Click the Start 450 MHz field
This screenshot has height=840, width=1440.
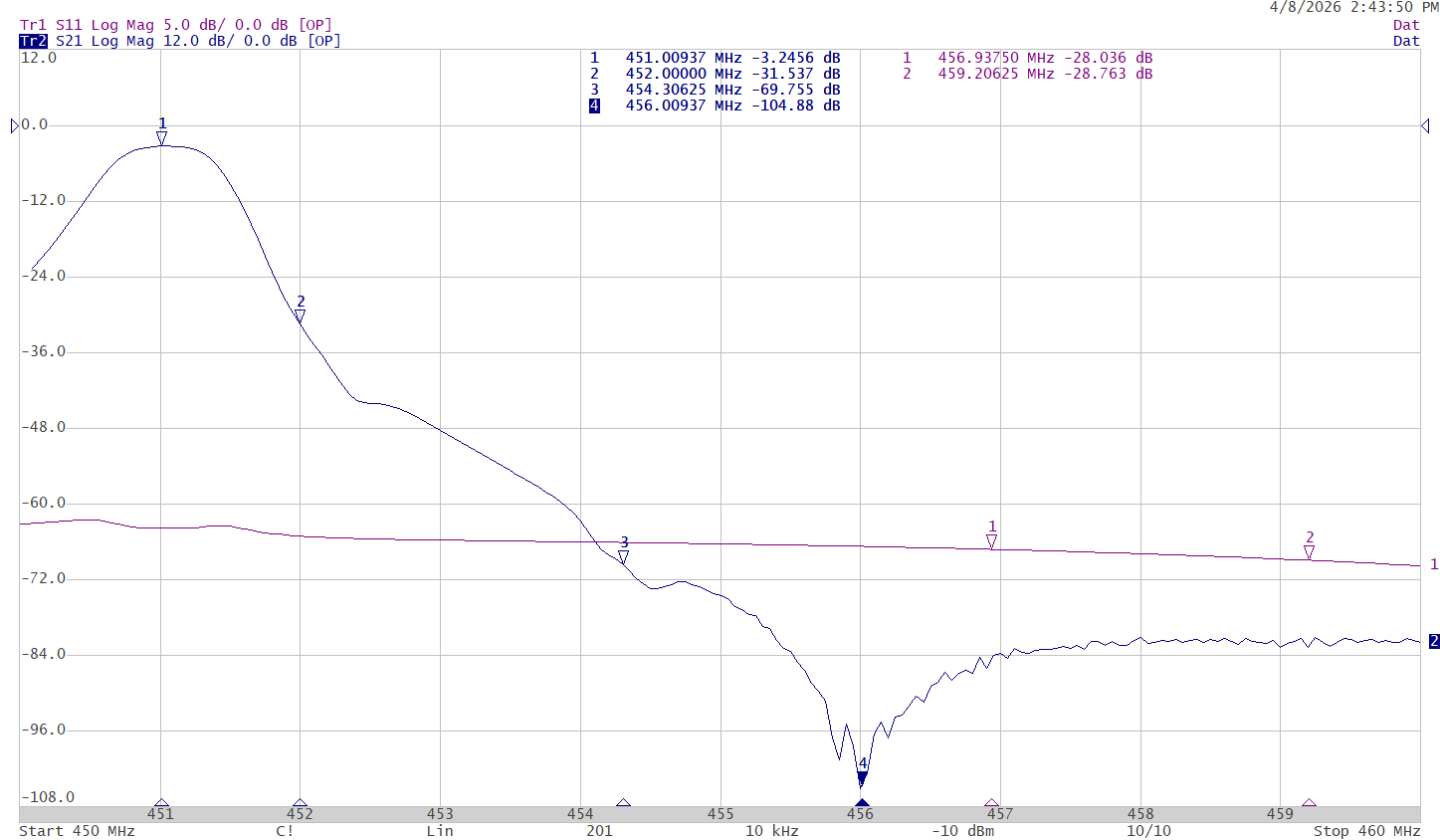(77, 831)
